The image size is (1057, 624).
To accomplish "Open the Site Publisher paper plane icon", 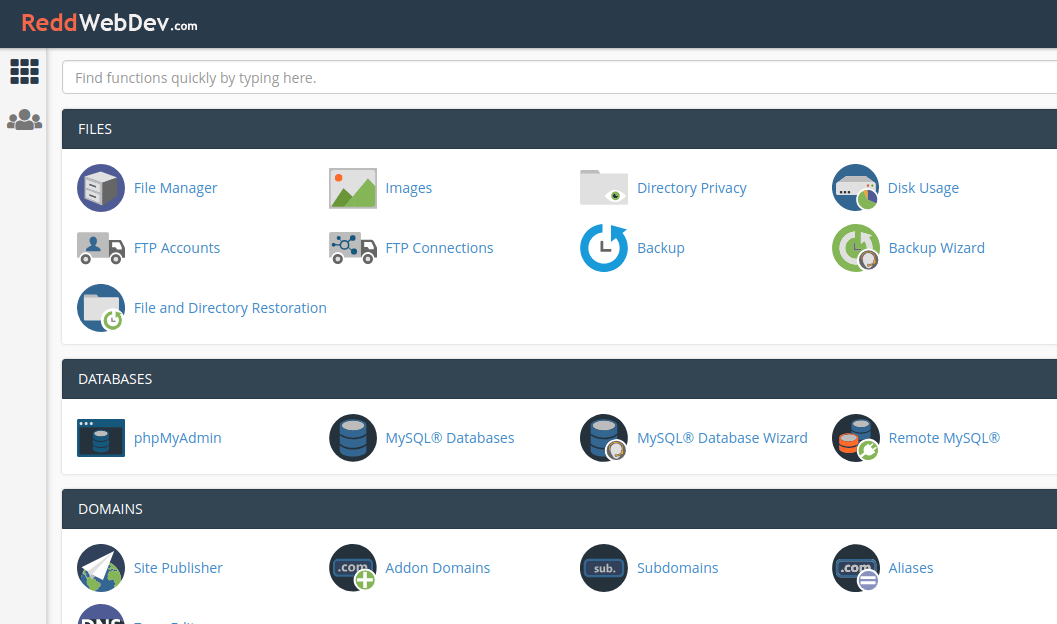I will point(101,568).
